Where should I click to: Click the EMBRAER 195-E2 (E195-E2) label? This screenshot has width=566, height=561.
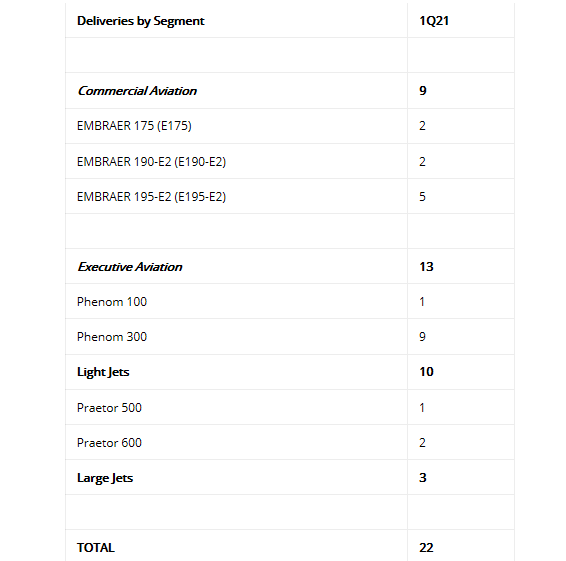point(151,196)
